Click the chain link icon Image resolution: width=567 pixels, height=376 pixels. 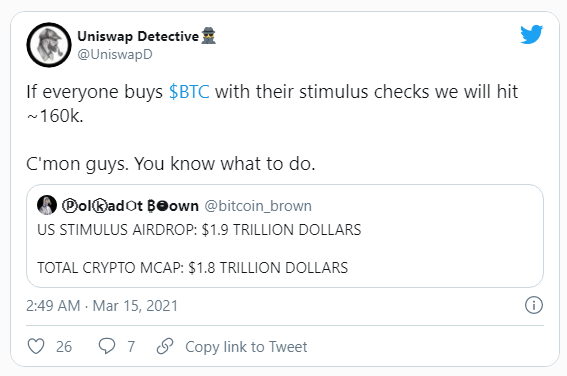pos(165,346)
